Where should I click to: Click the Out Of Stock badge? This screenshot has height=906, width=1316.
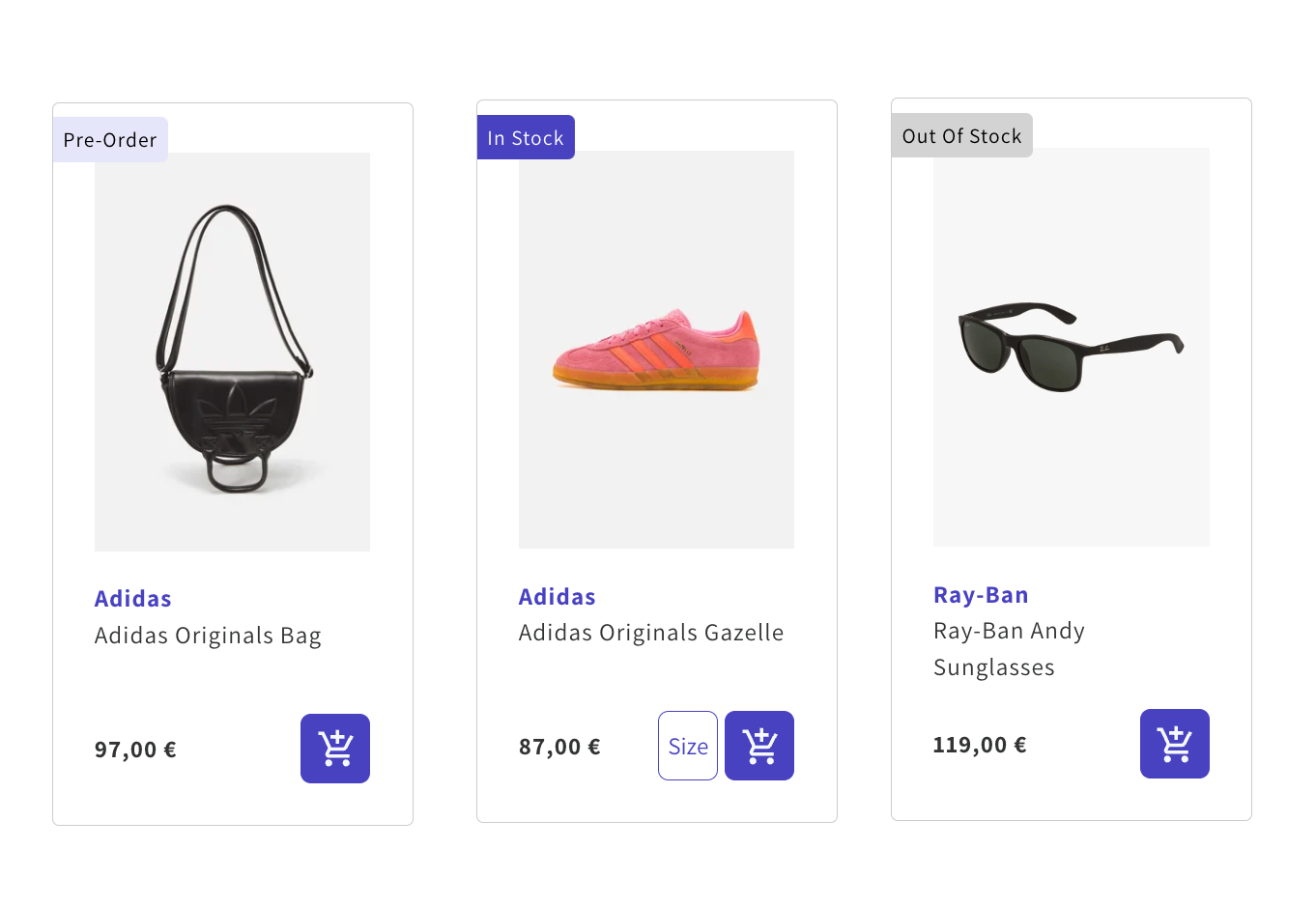pyautogui.click(x=961, y=135)
